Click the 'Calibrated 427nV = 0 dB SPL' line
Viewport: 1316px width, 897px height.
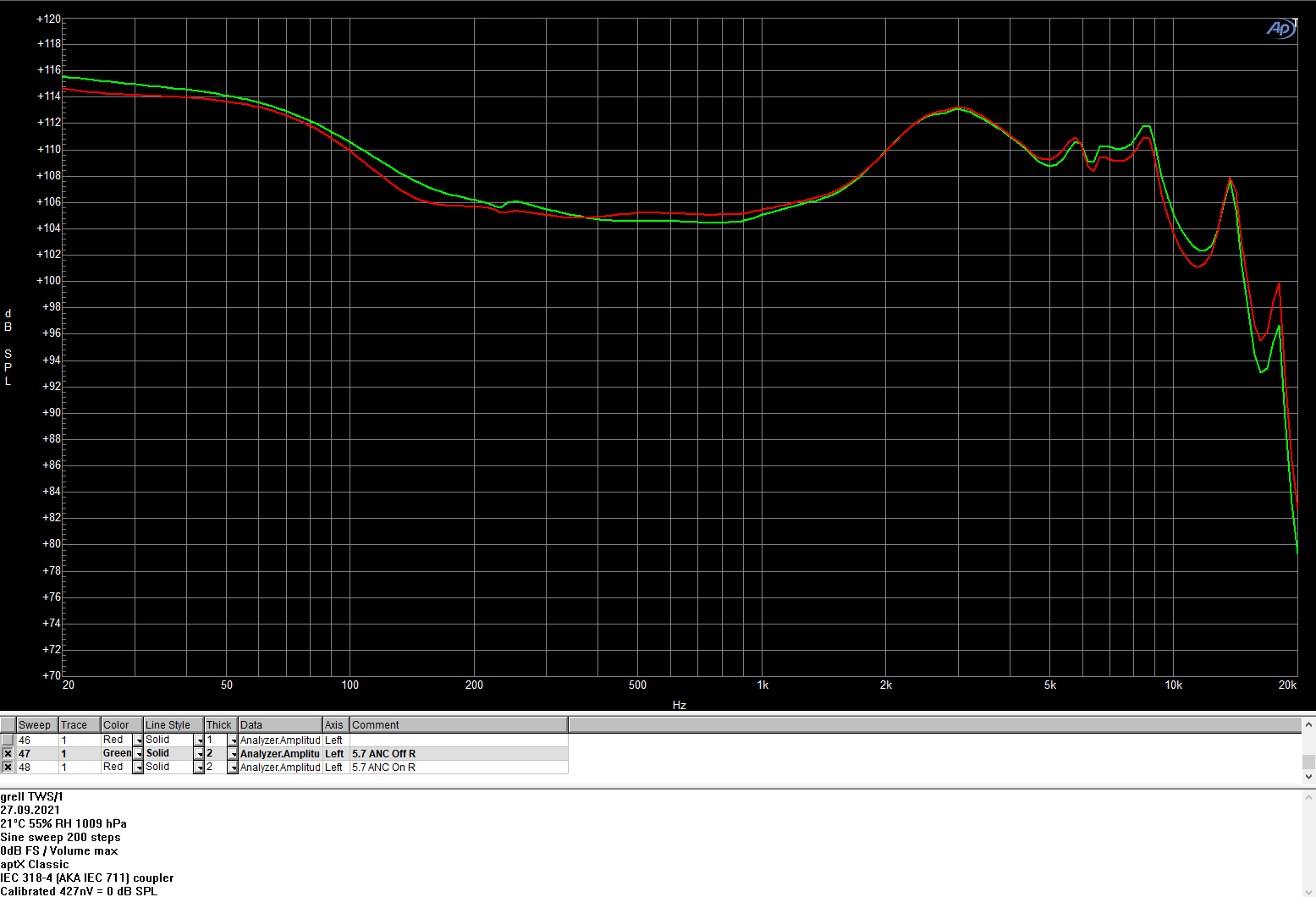[79, 891]
